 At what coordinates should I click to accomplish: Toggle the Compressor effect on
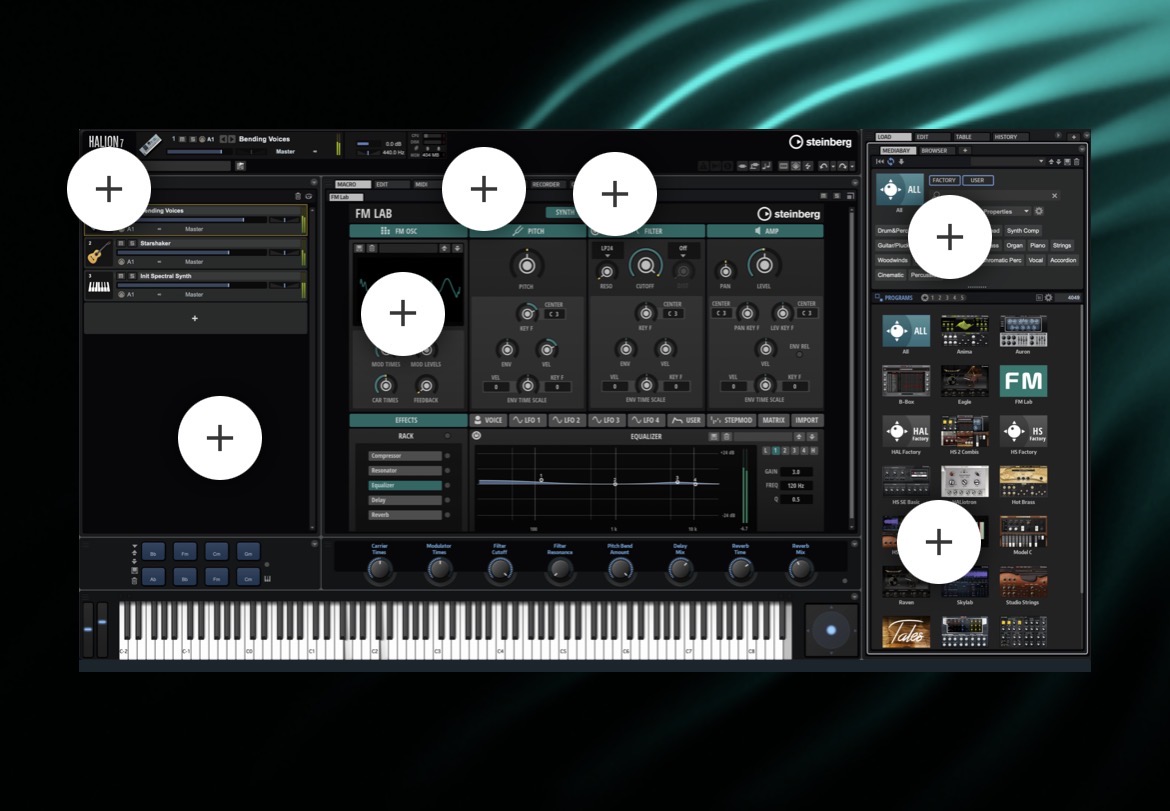pos(448,456)
